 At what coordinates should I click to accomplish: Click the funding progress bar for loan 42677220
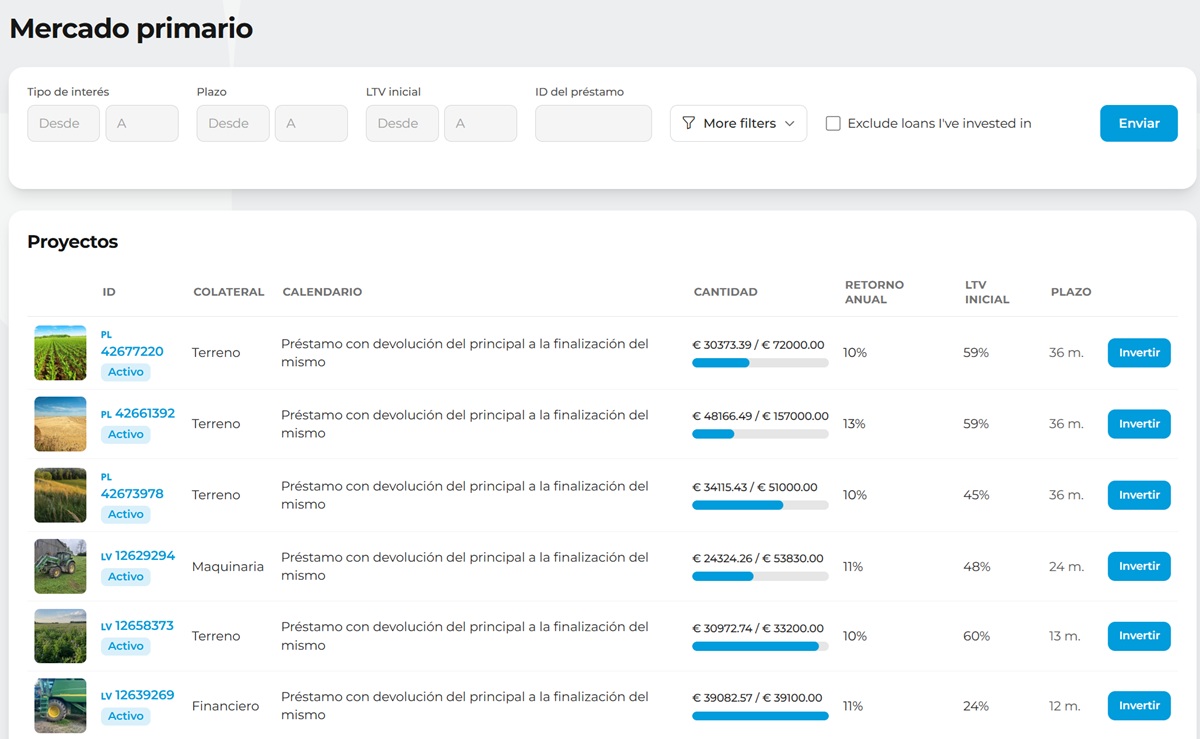(x=760, y=363)
